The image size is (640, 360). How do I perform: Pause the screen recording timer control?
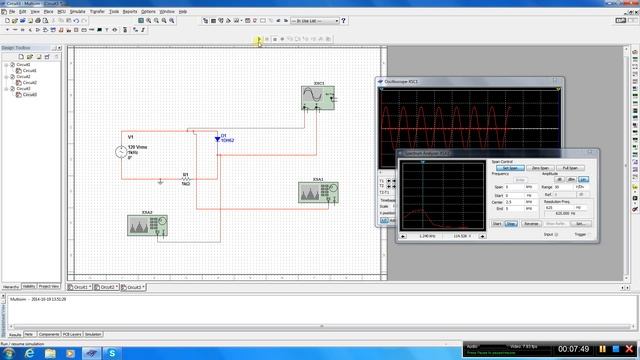click(x=602, y=349)
